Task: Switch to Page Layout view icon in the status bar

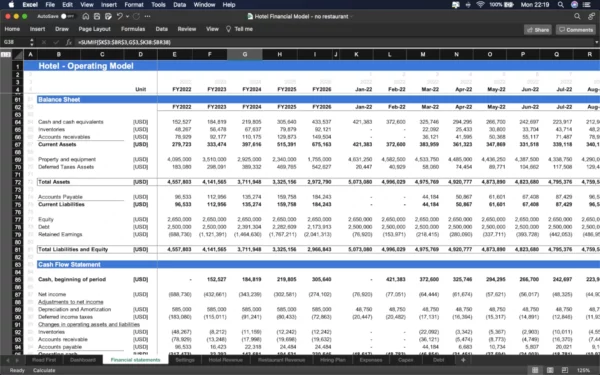Action: pos(550,370)
